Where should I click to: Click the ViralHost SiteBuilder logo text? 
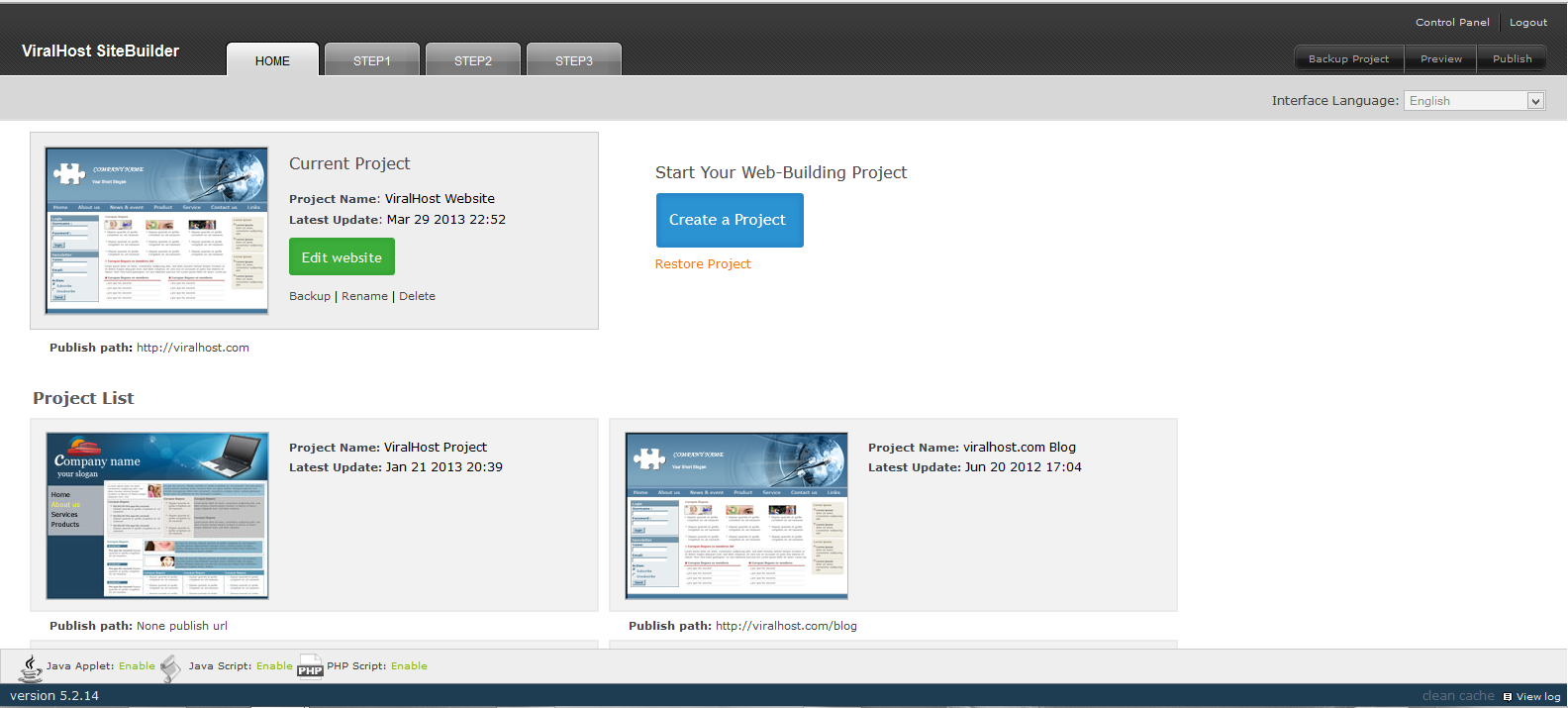click(100, 51)
